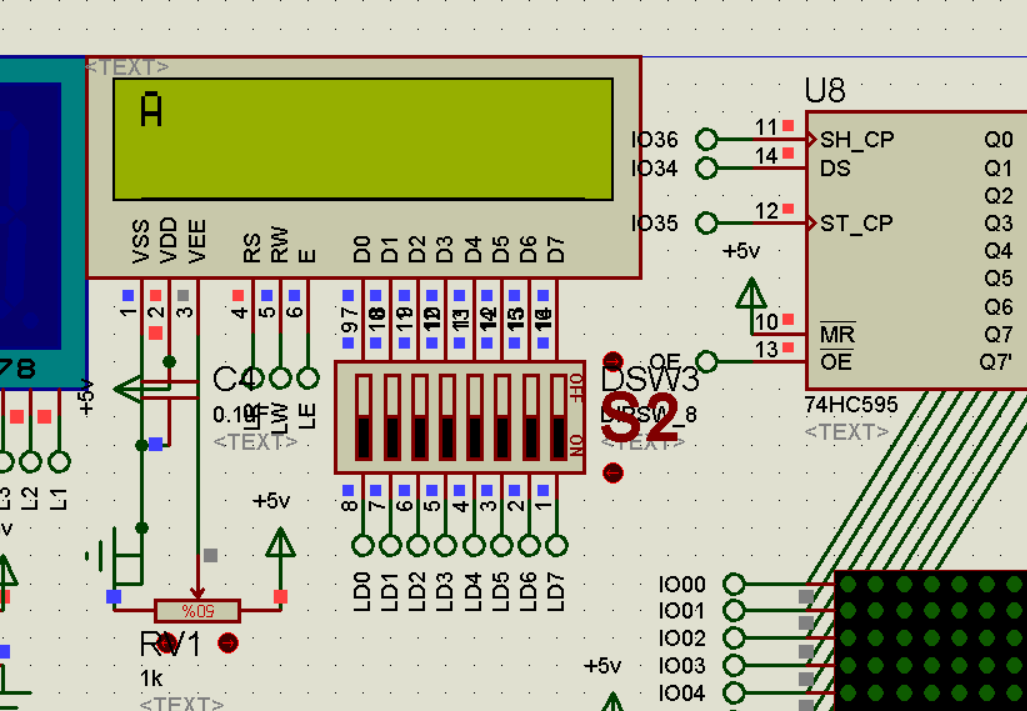
Task: Click the red actuator dot beneath the S2 label
Action: point(613,473)
